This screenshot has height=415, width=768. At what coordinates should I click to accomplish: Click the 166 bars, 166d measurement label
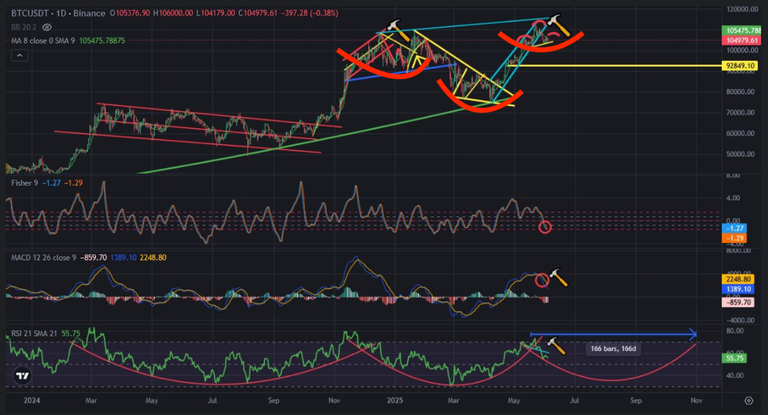[613, 349]
